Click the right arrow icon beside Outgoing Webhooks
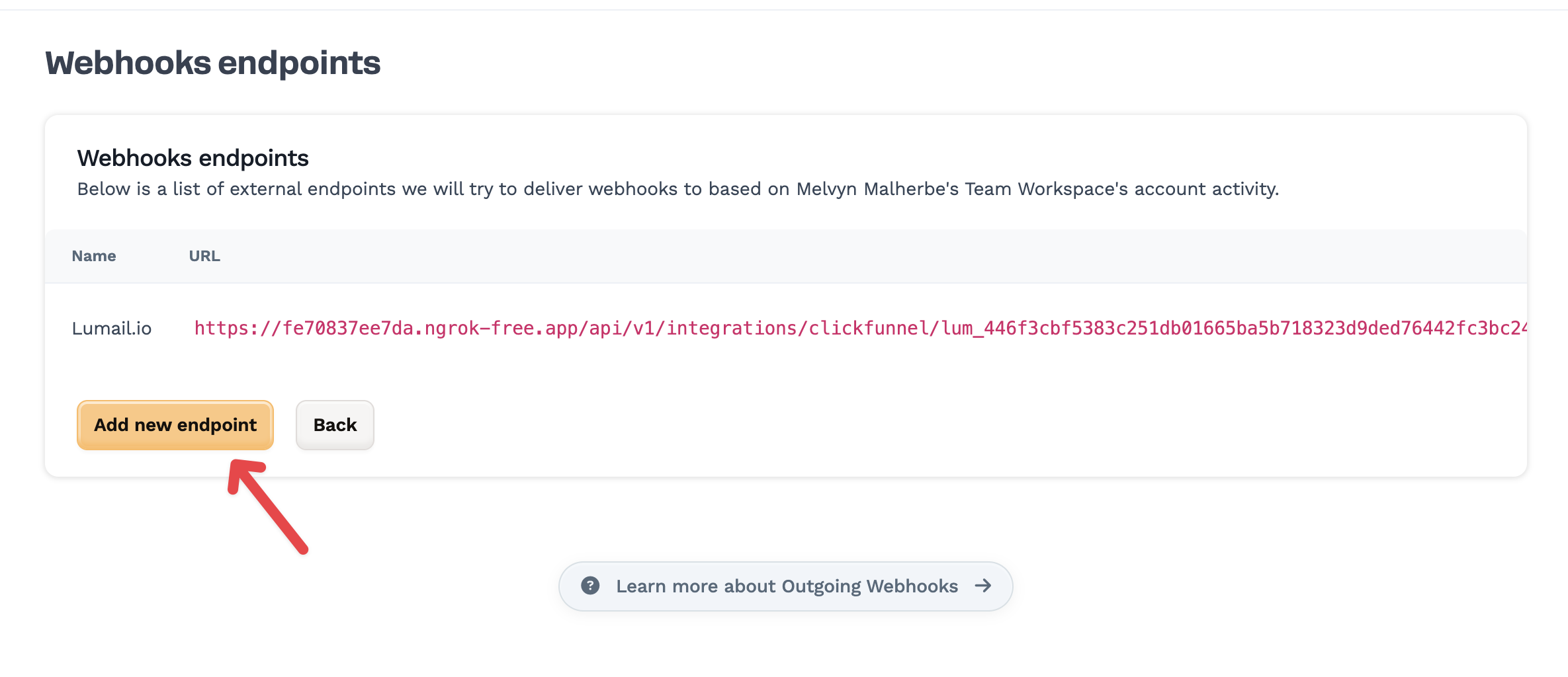The image size is (1568, 677). tap(983, 586)
